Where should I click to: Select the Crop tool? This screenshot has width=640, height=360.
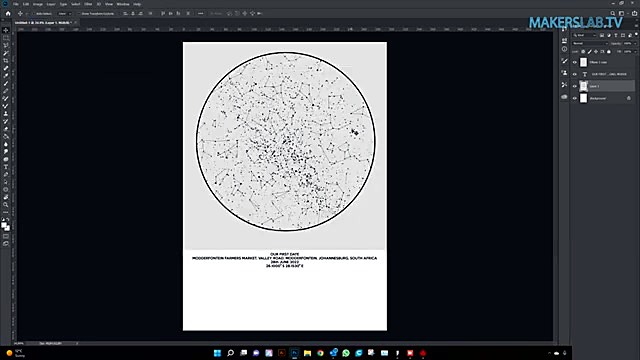[6, 60]
